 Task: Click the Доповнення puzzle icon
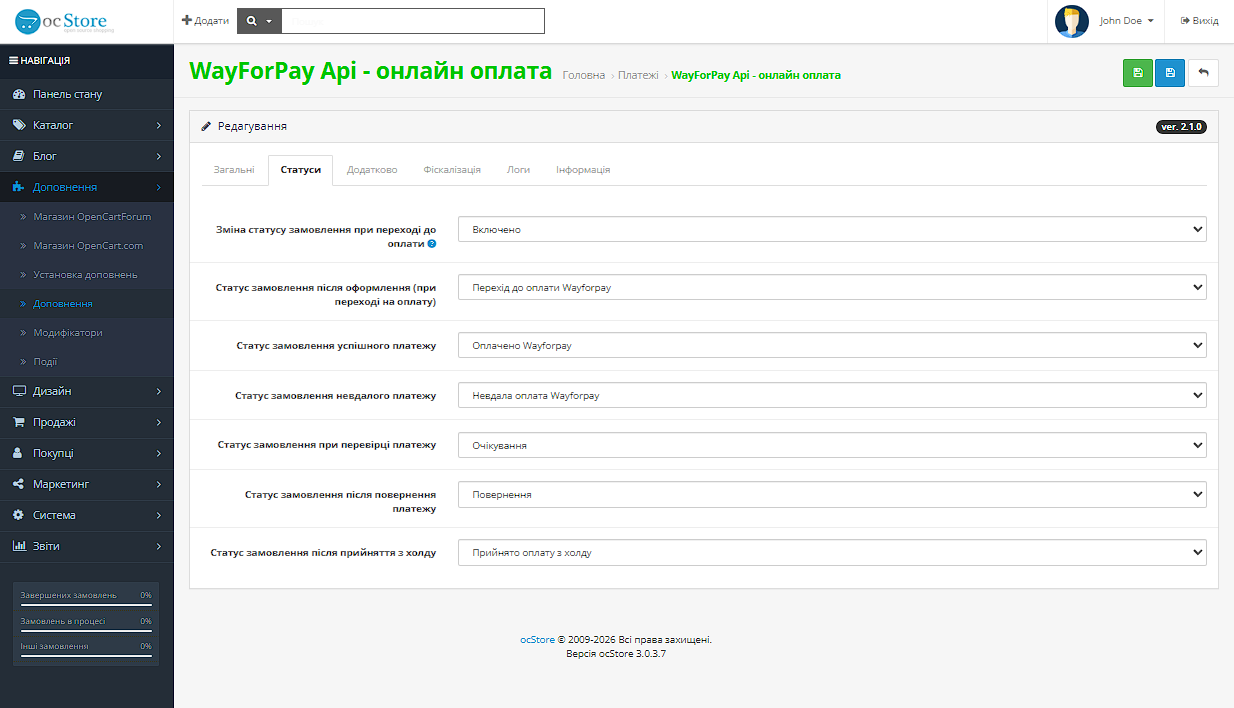point(18,187)
